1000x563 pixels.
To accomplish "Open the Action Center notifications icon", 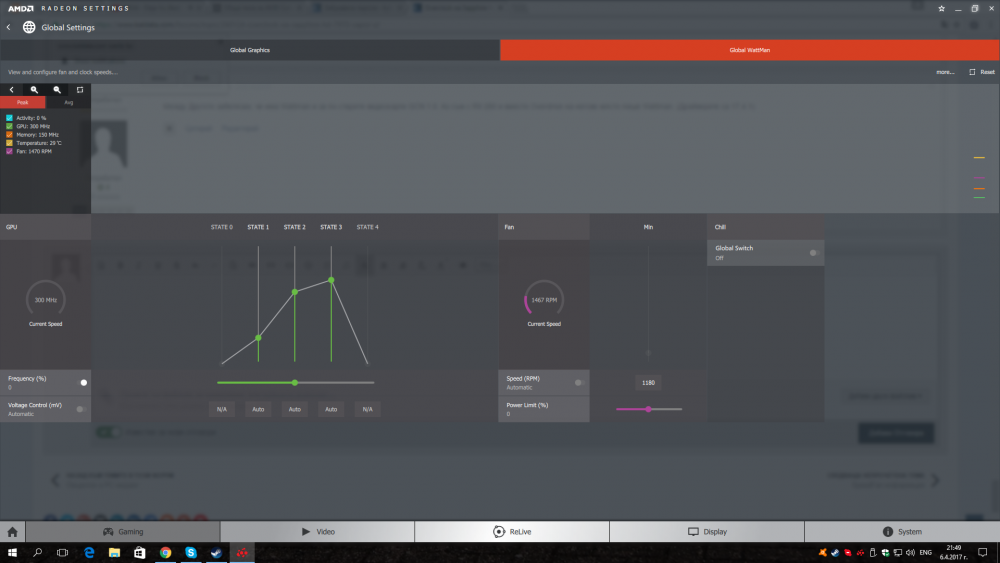I will (x=982, y=552).
